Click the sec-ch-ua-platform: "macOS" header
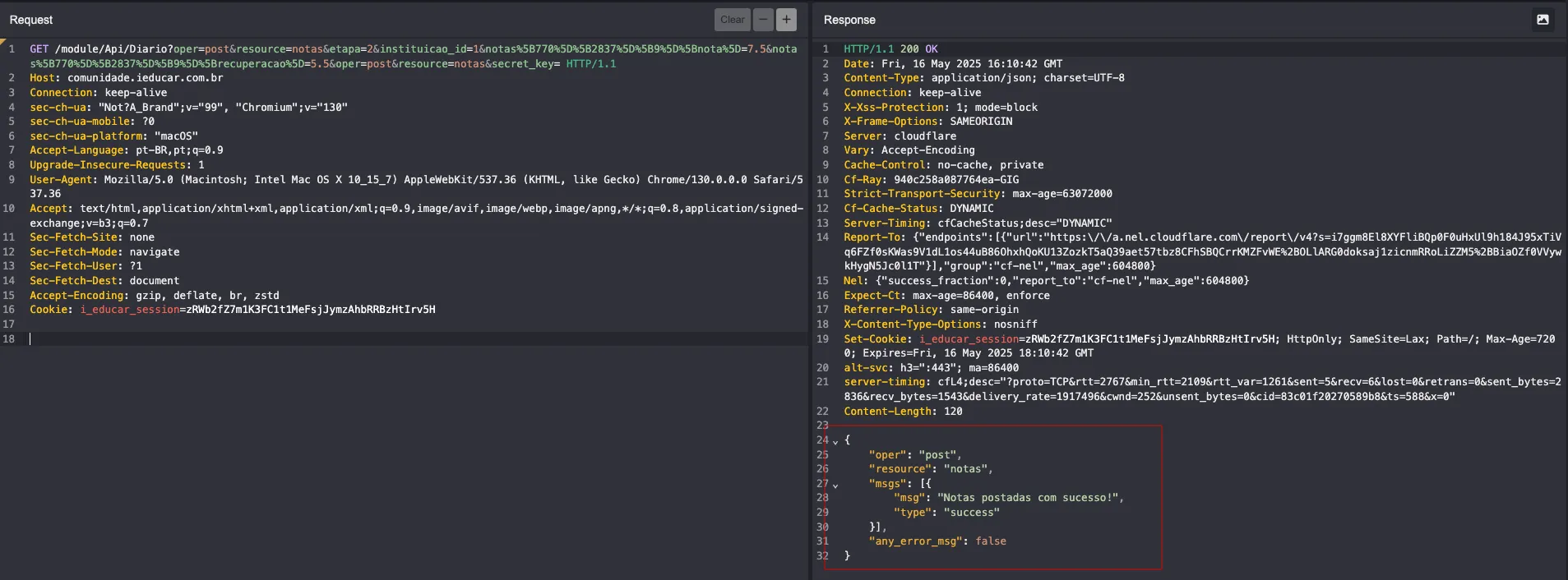The height and width of the screenshot is (580, 1568). (113, 136)
